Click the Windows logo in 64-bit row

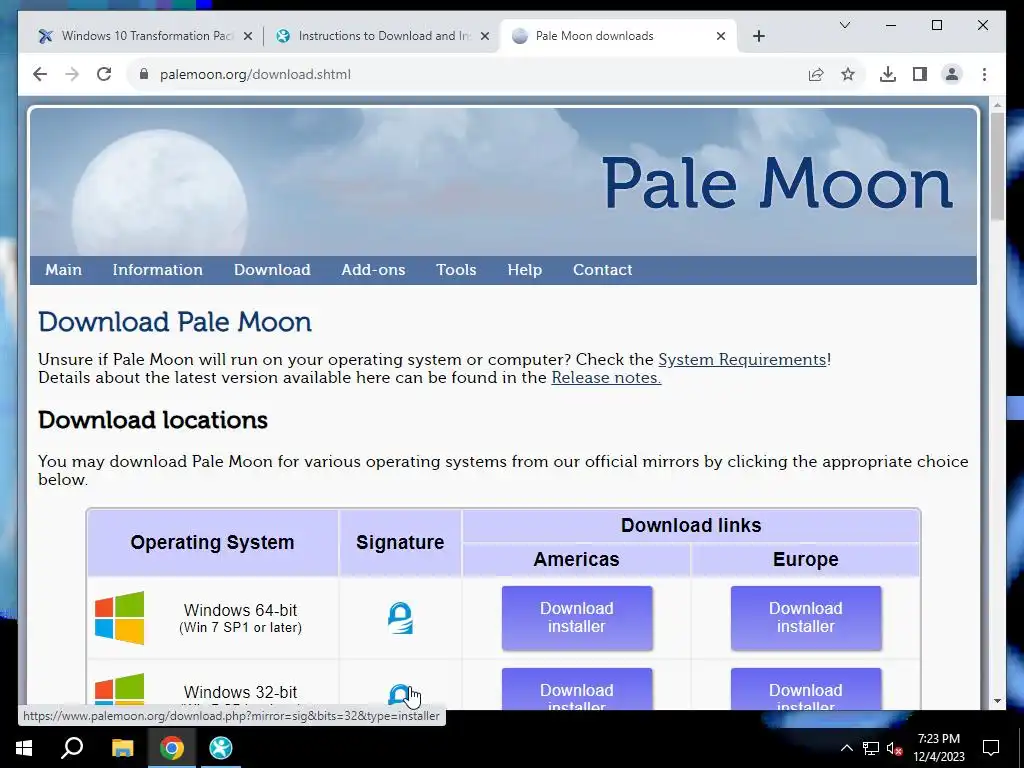[x=120, y=618]
